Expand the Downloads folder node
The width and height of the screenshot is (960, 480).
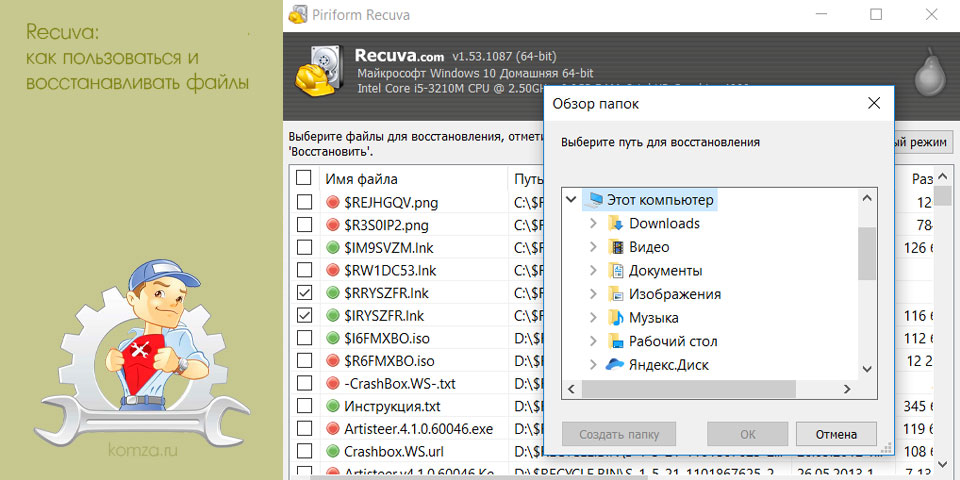(593, 223)
